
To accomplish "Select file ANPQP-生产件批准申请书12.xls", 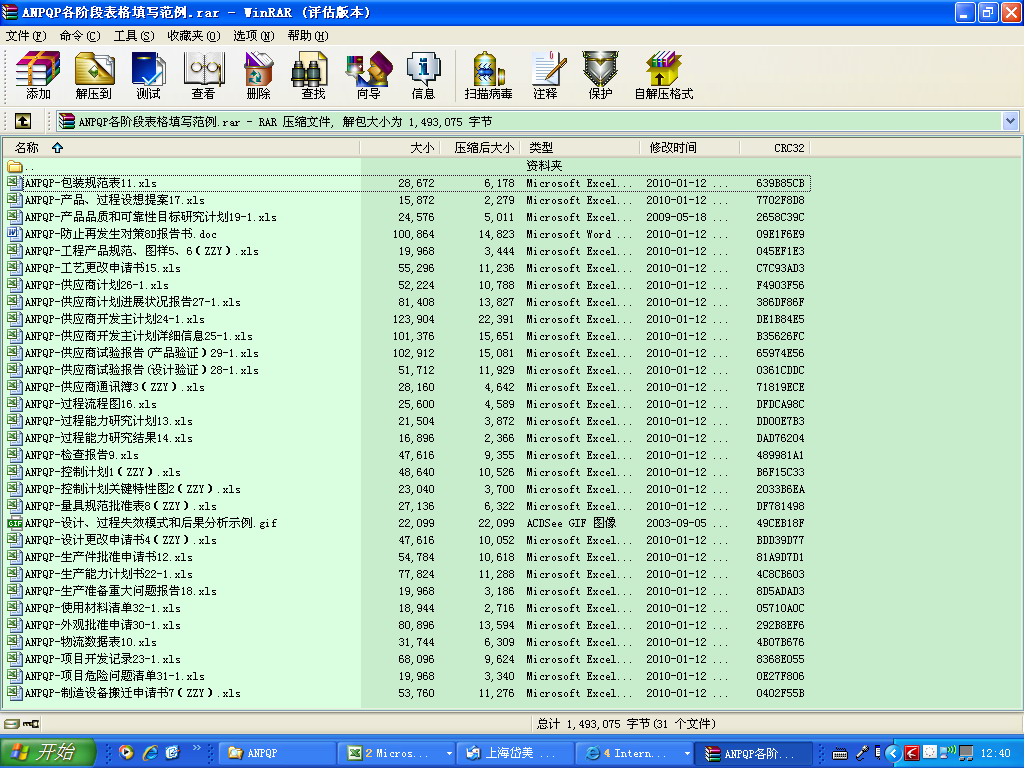I will (406, 557).
